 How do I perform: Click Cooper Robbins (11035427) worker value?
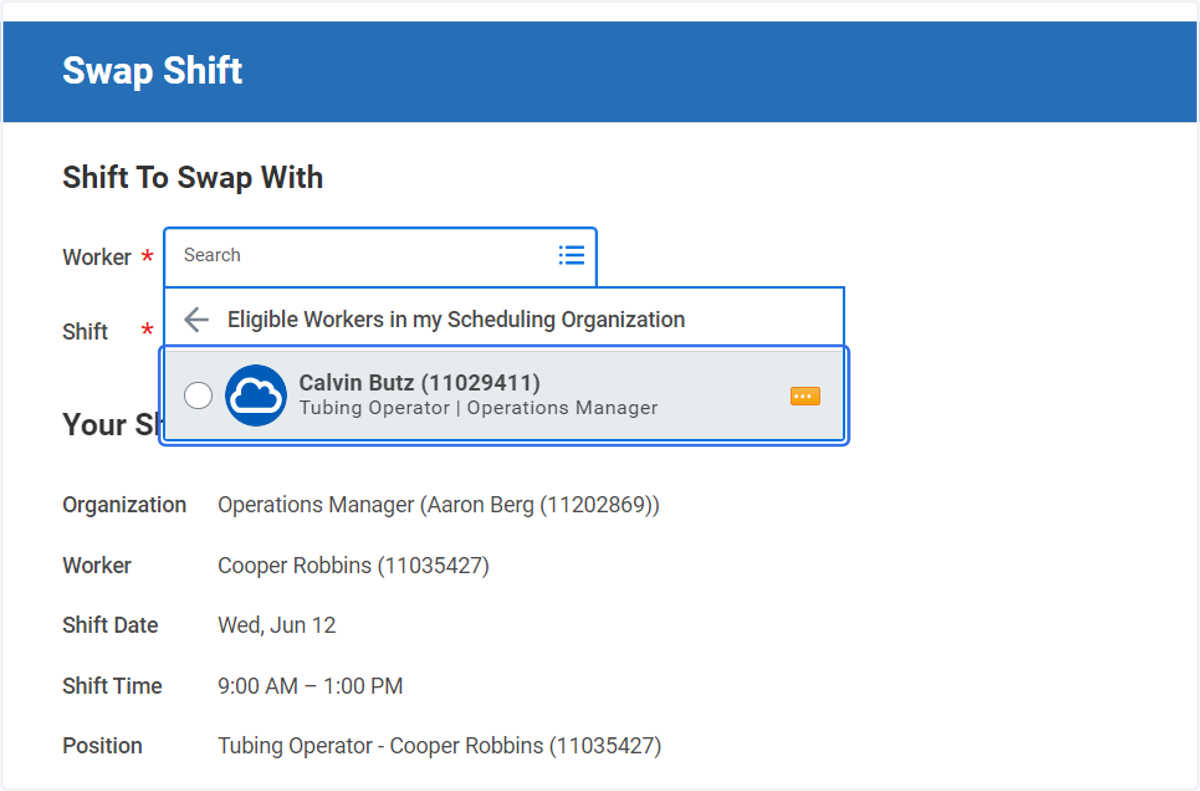coord(353,566)
